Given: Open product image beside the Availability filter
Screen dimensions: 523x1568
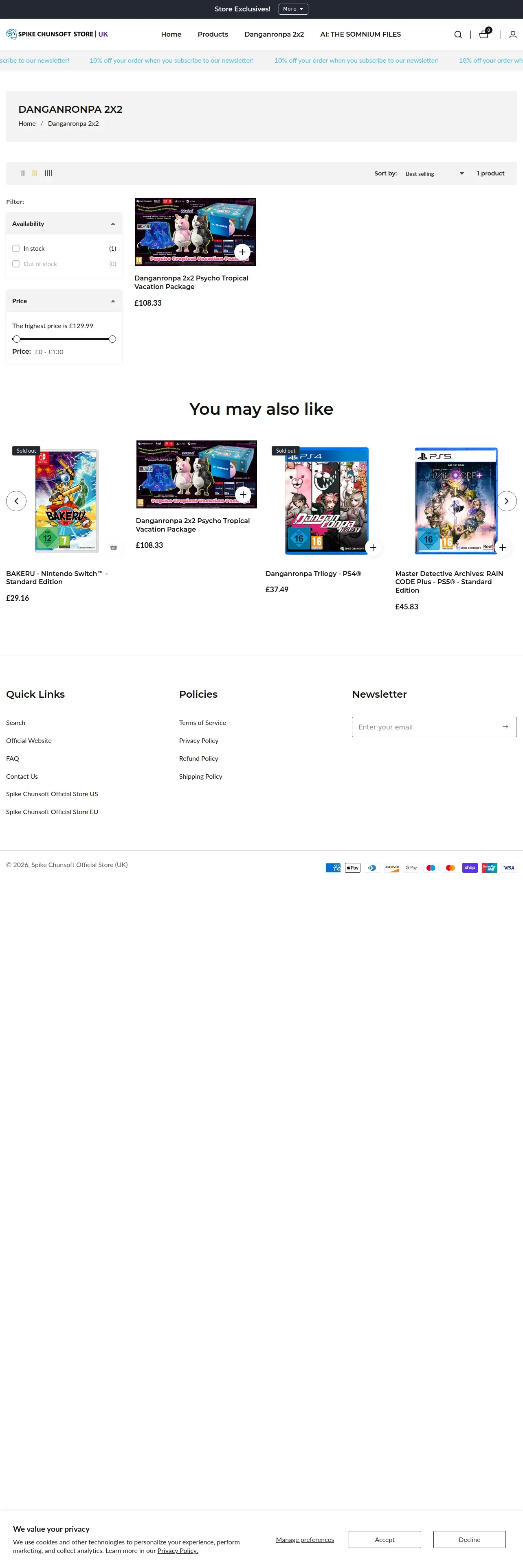Looking at the screenshot, I should (x=196, y=232).
